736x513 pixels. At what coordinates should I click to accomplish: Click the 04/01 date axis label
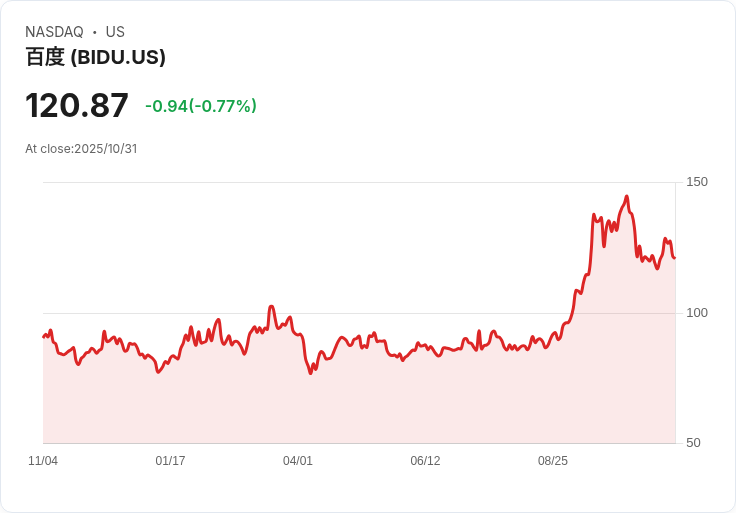[x=298, y=460]
